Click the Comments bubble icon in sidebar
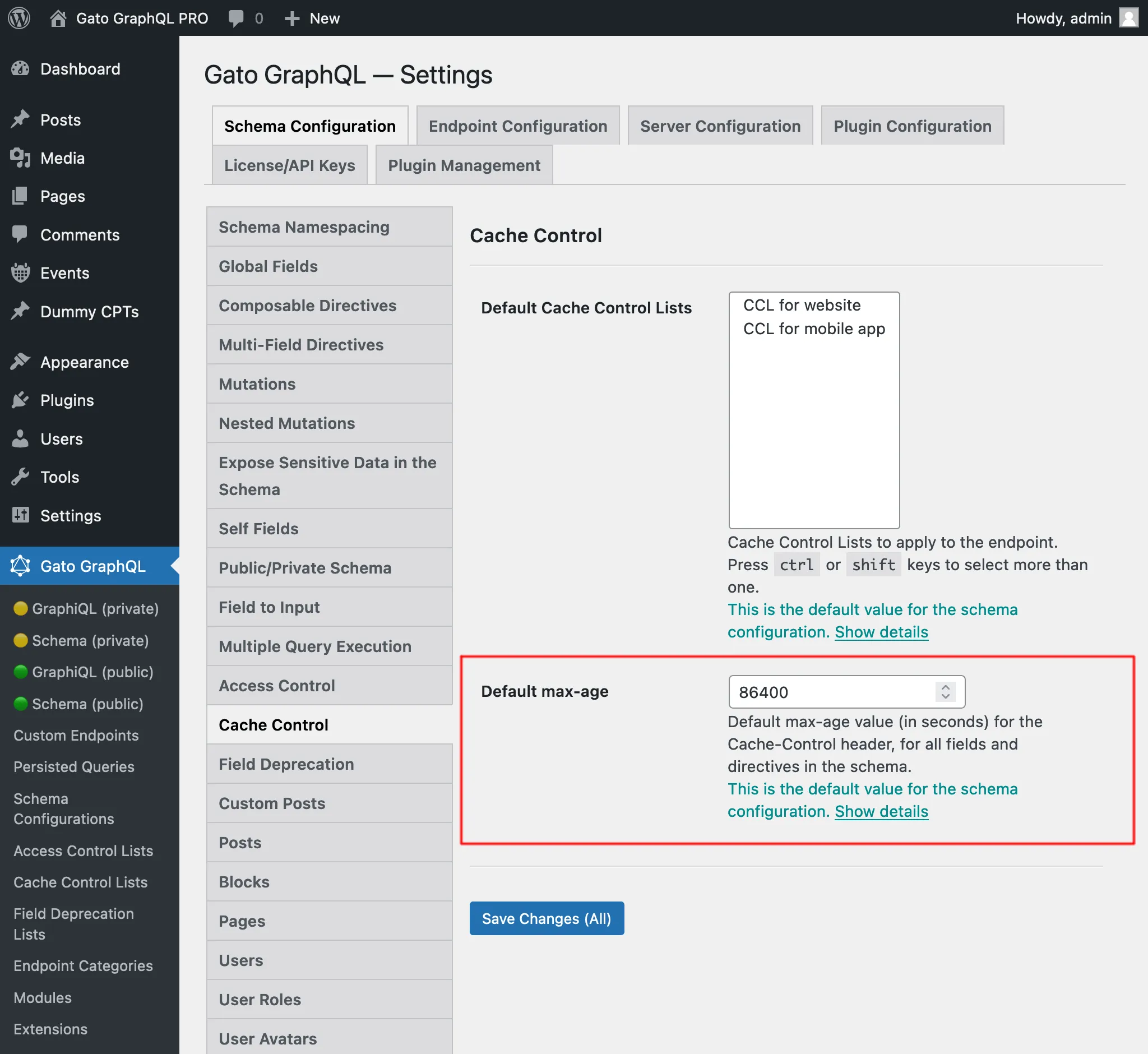Screen dimensions: 1148x1054 (x=20, y=234)
